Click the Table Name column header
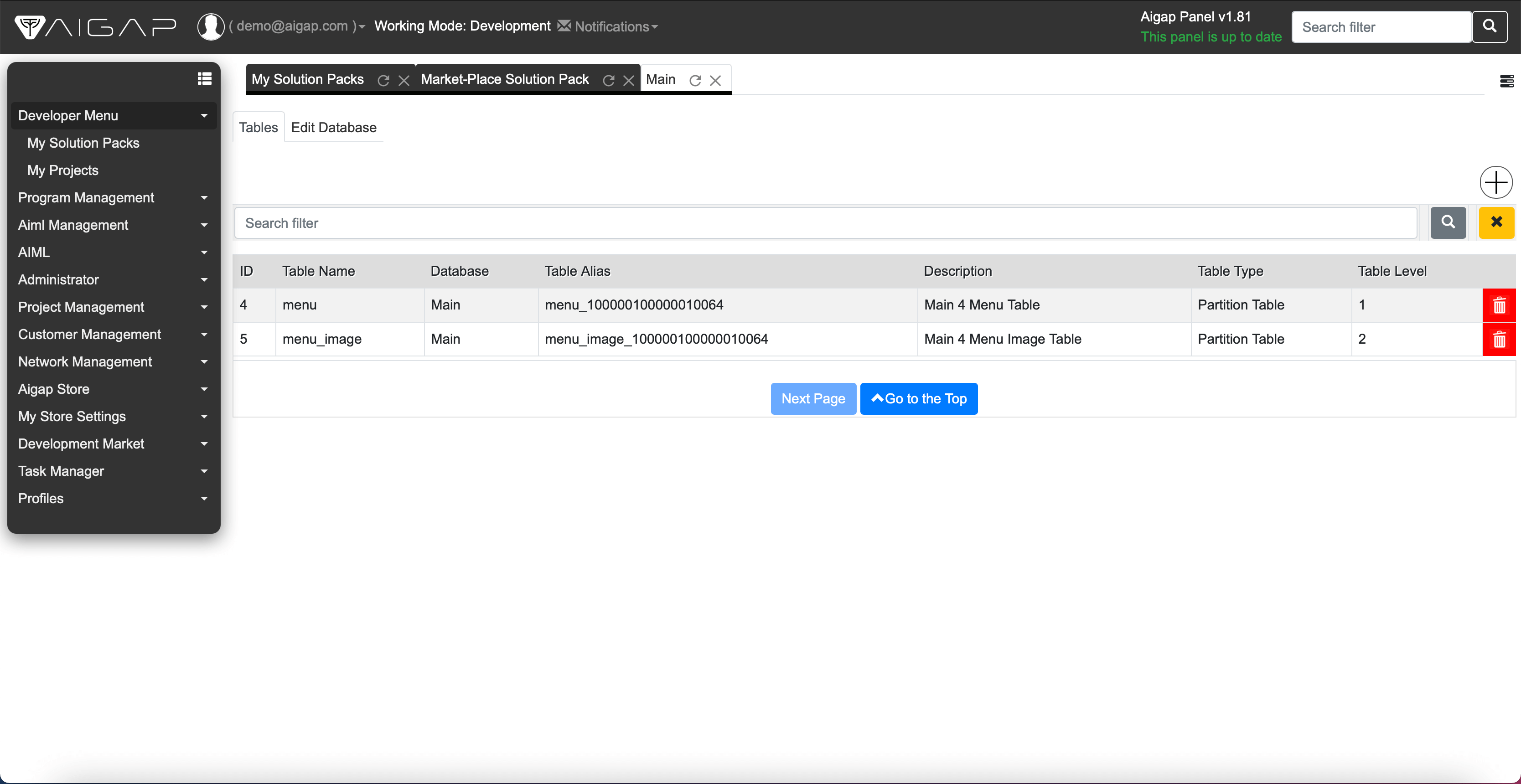 318,271
